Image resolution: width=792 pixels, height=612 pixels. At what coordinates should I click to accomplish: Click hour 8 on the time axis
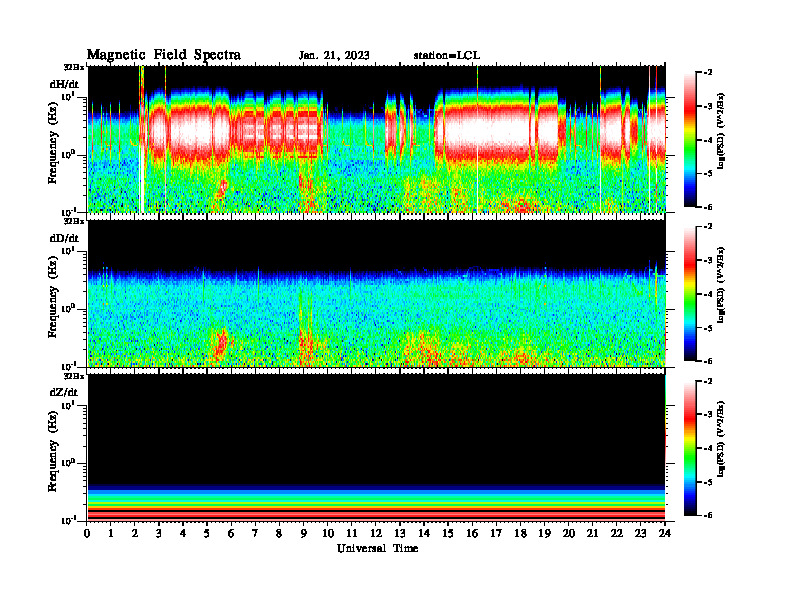tap(279, 533)
